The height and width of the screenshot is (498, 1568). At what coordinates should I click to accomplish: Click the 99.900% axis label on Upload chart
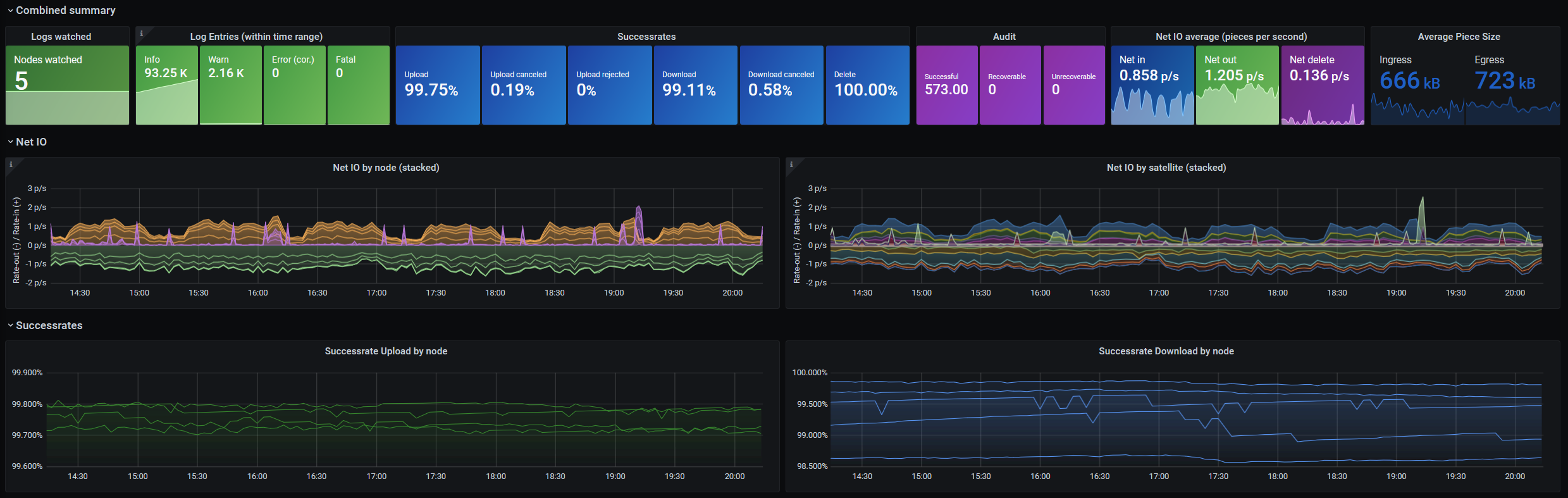[x=27, y=373]
